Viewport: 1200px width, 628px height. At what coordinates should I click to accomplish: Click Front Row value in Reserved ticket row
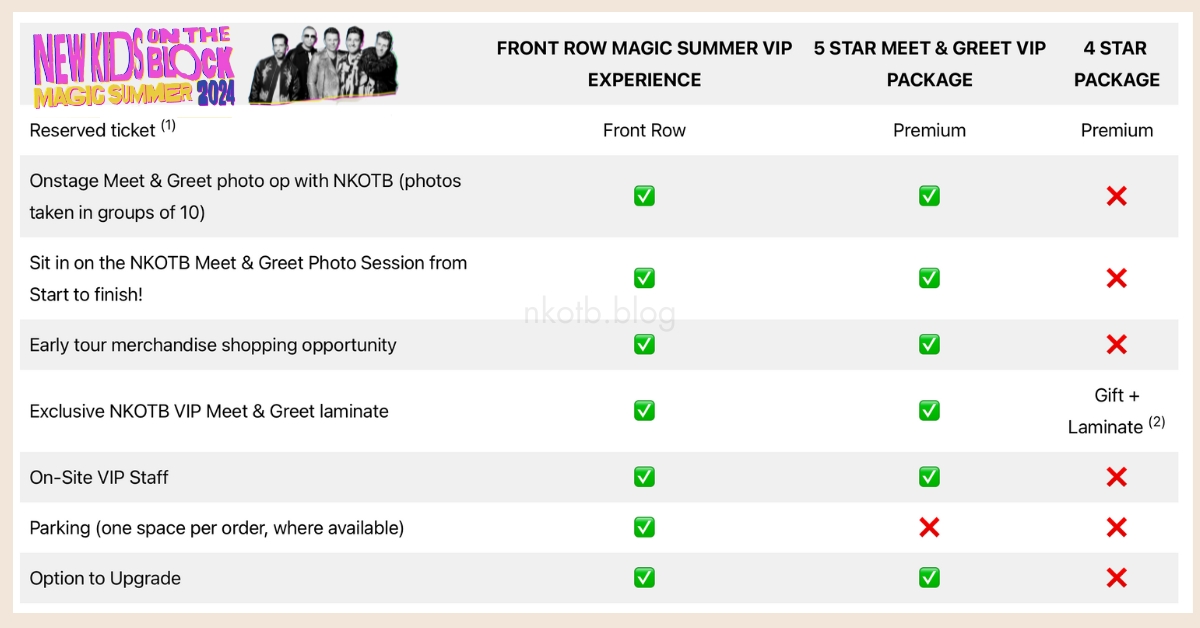tap(644, 130)
